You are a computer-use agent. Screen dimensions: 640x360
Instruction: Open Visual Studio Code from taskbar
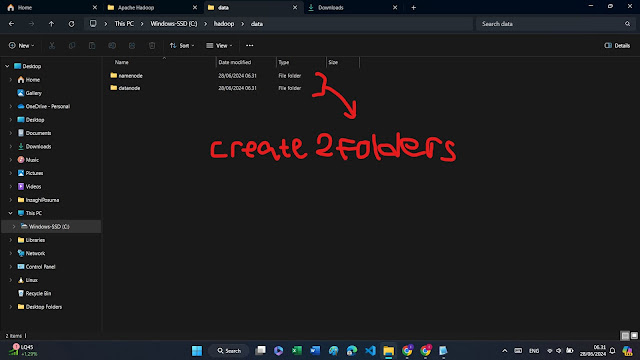click(370, 351)
